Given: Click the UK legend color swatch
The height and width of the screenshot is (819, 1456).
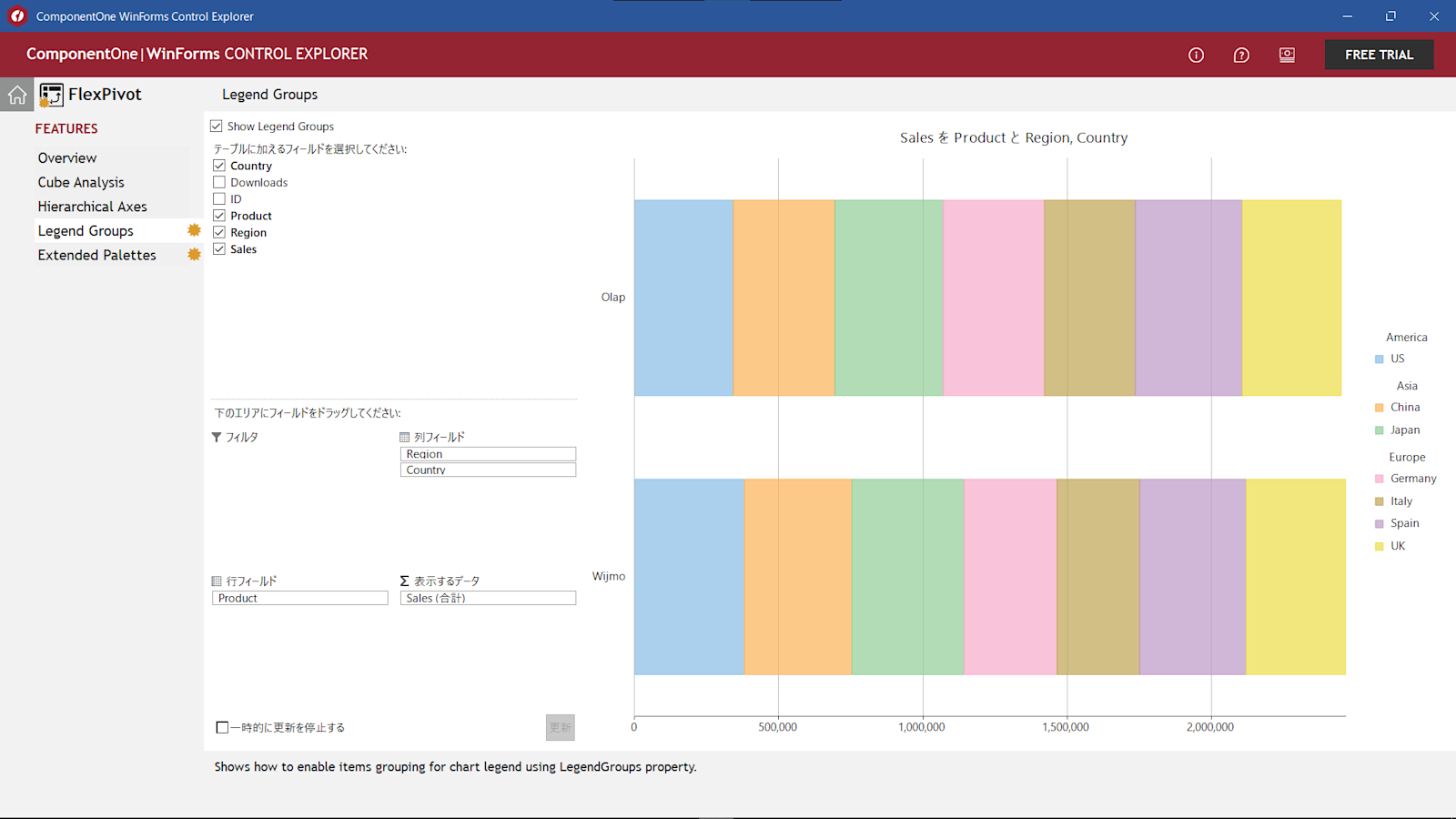Looking at the screenshot, I should (x=1379, y=546).
